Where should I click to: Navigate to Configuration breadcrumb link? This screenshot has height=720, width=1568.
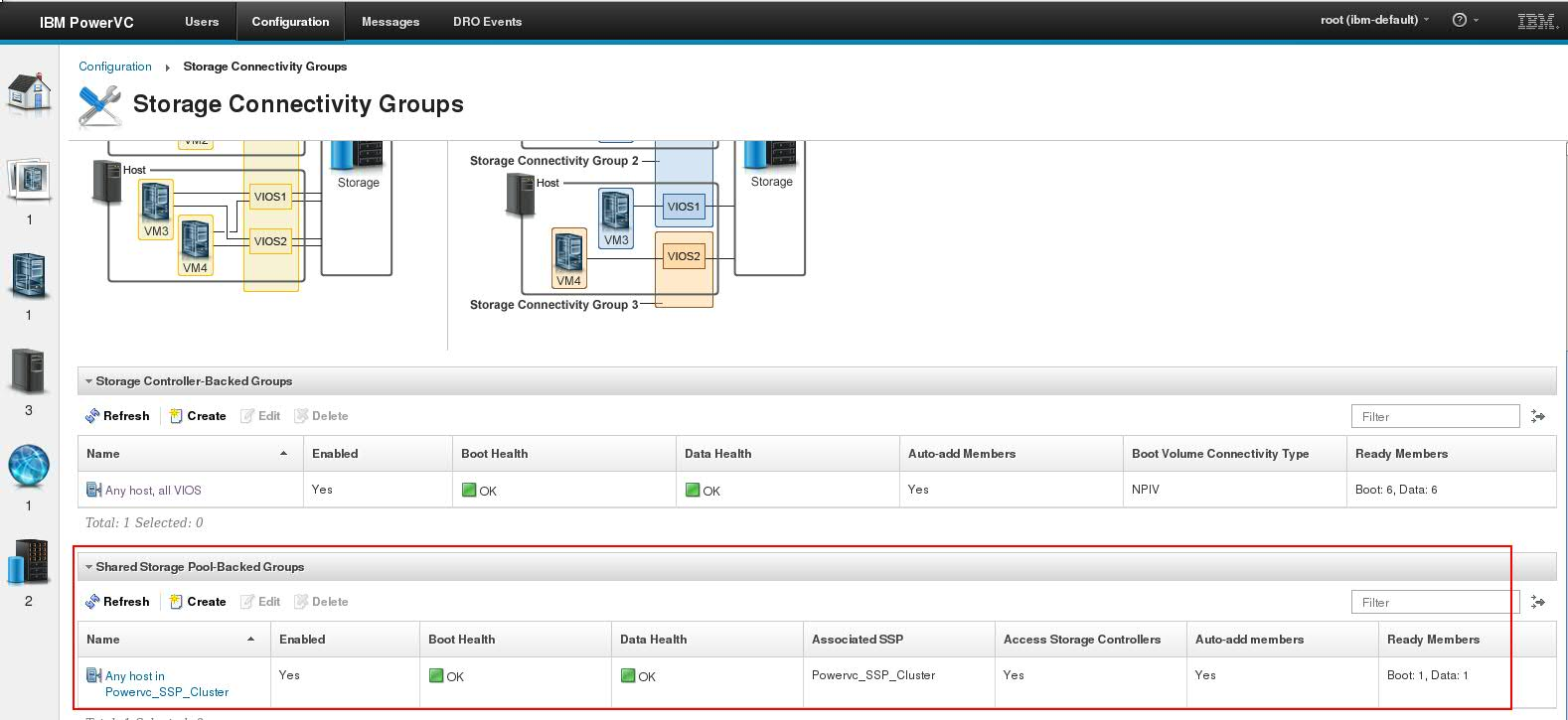click(115, 67)
